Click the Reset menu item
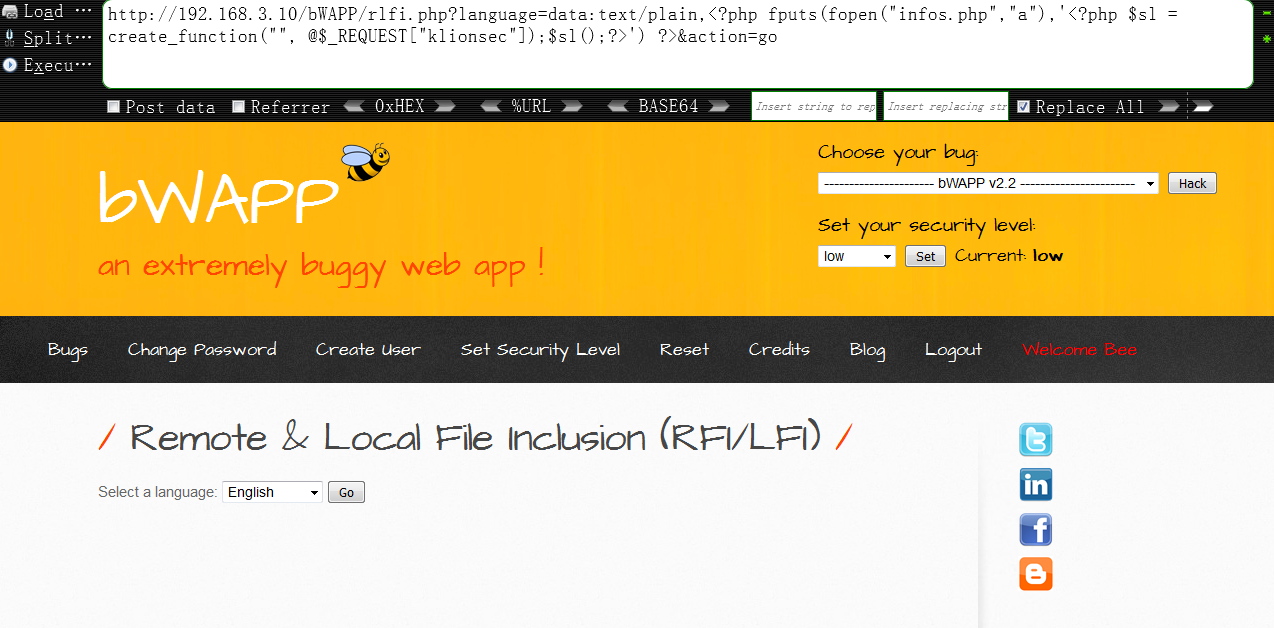 [684, 349]
